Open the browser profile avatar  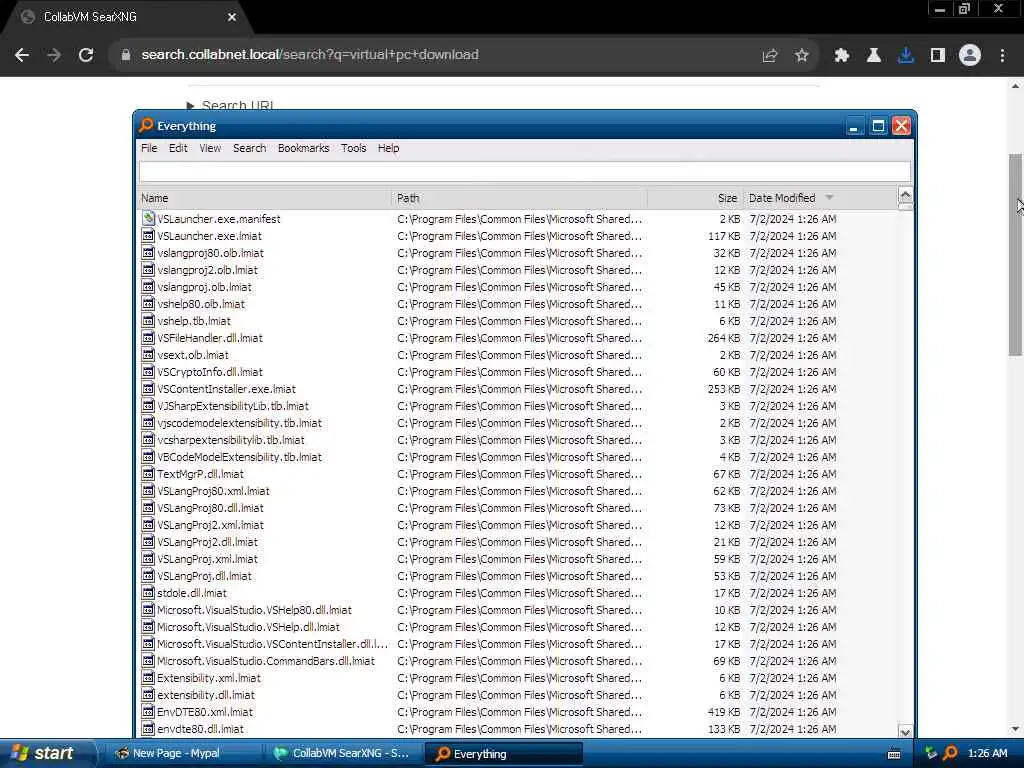click(970, 56)
